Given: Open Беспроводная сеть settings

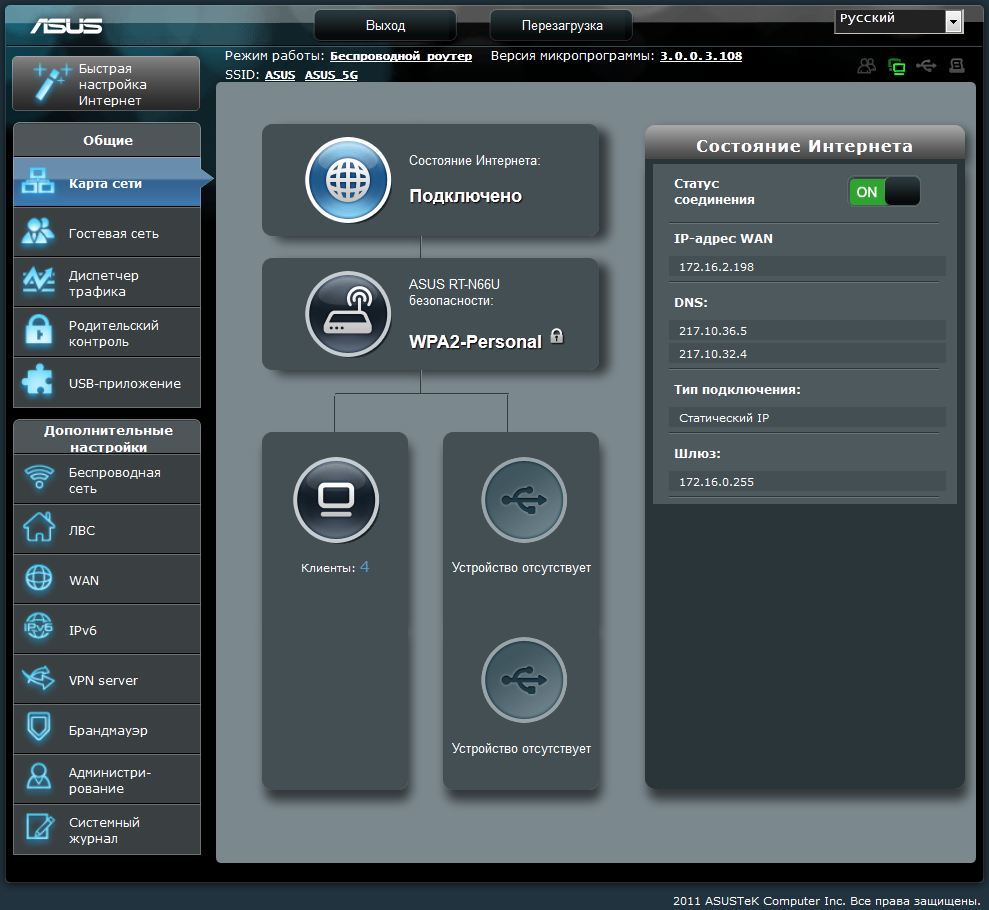Looking at the screenshot, I should pyautogui.click(x=107, y=479).
